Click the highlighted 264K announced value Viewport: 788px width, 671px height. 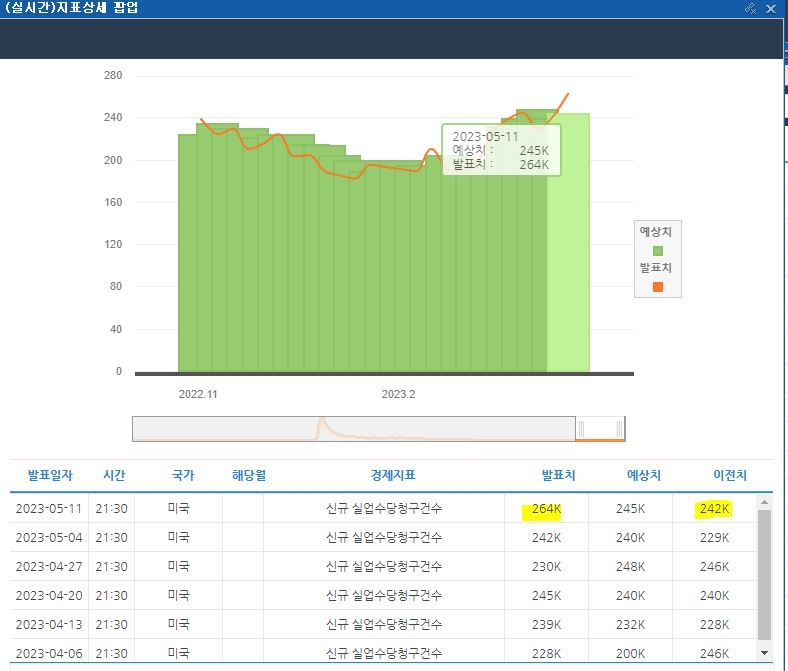point(546,509)
